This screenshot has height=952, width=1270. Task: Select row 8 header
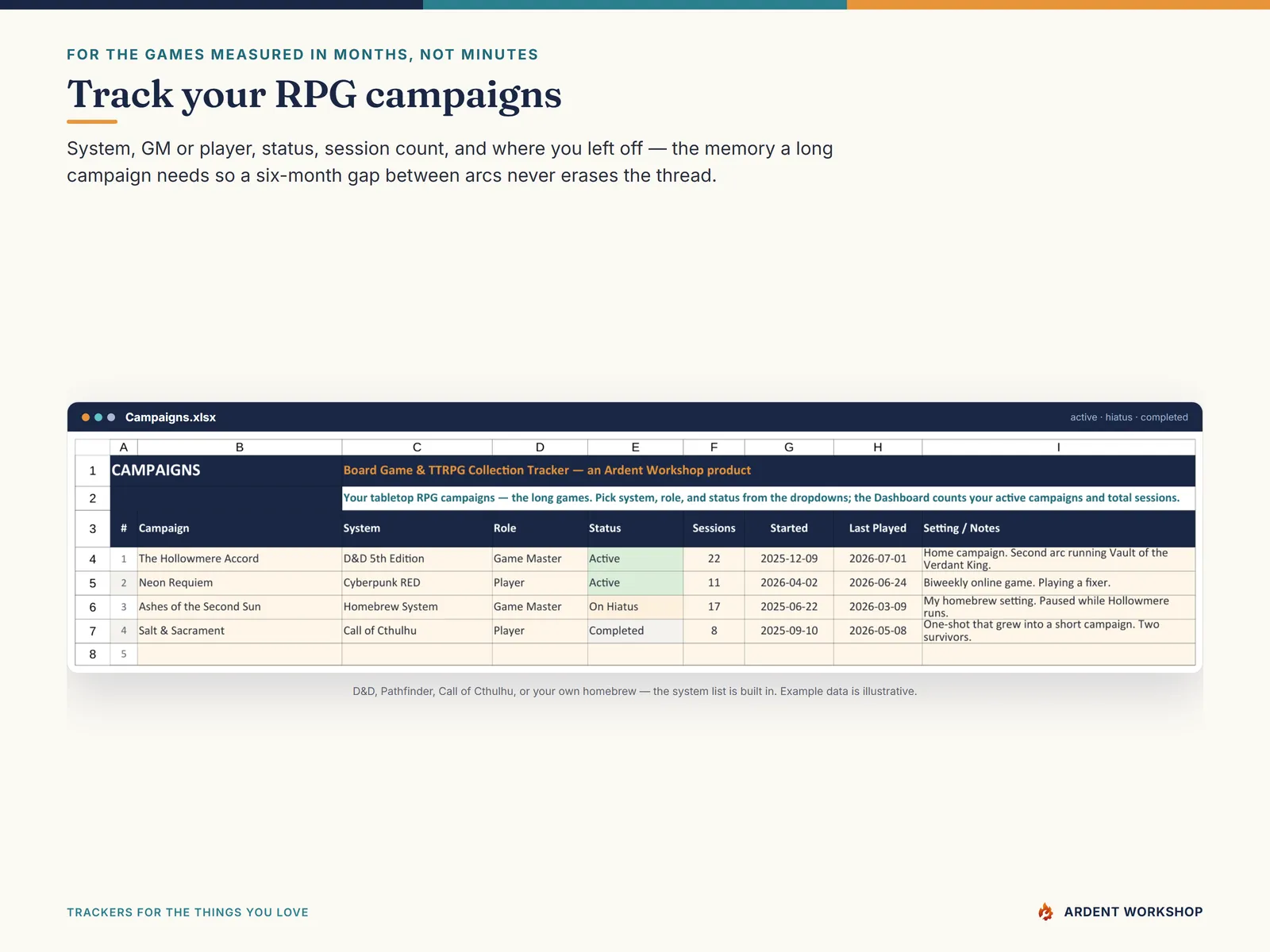tap(93, 654)
